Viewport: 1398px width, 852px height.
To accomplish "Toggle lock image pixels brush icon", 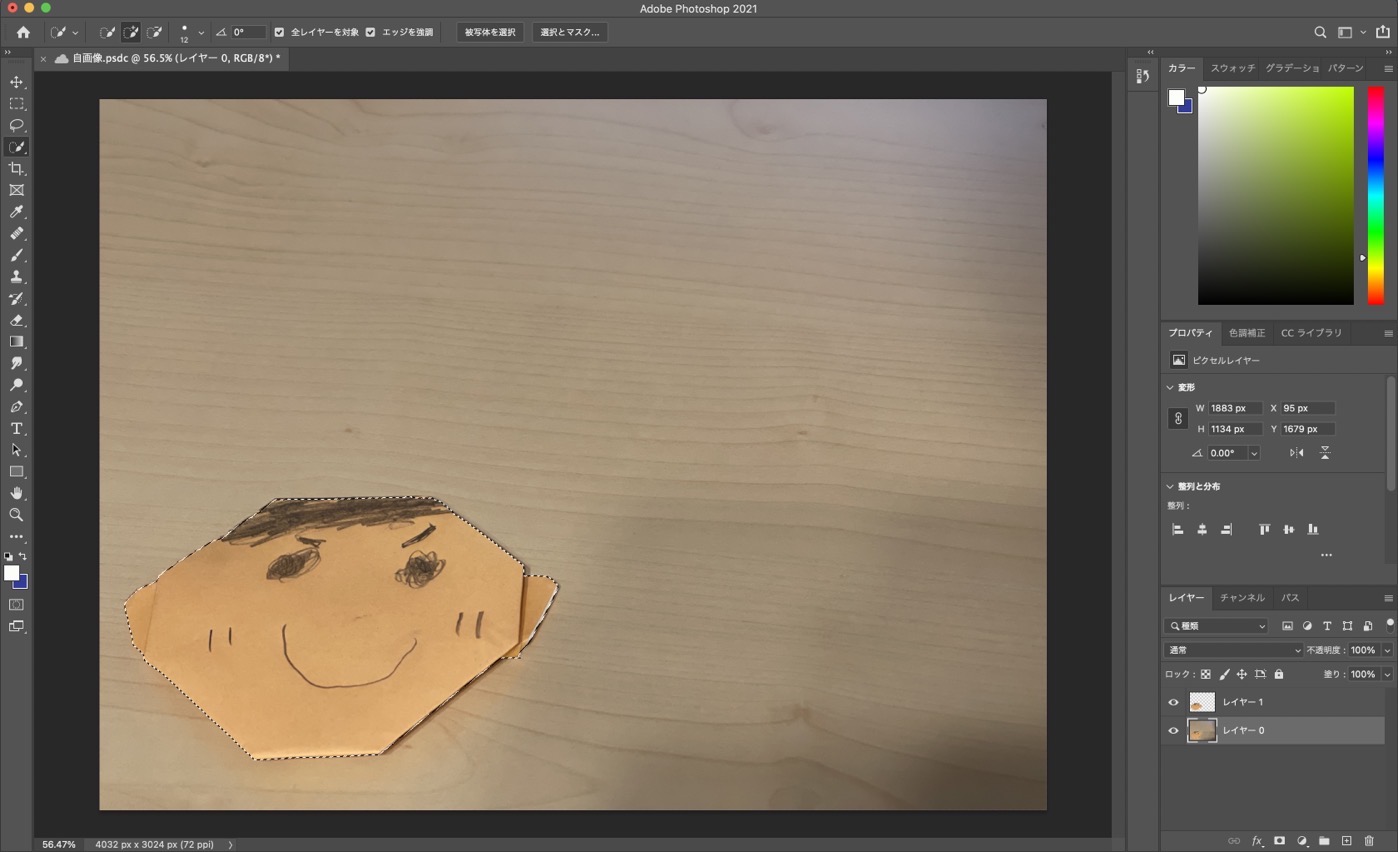I will click(1224, 675).
